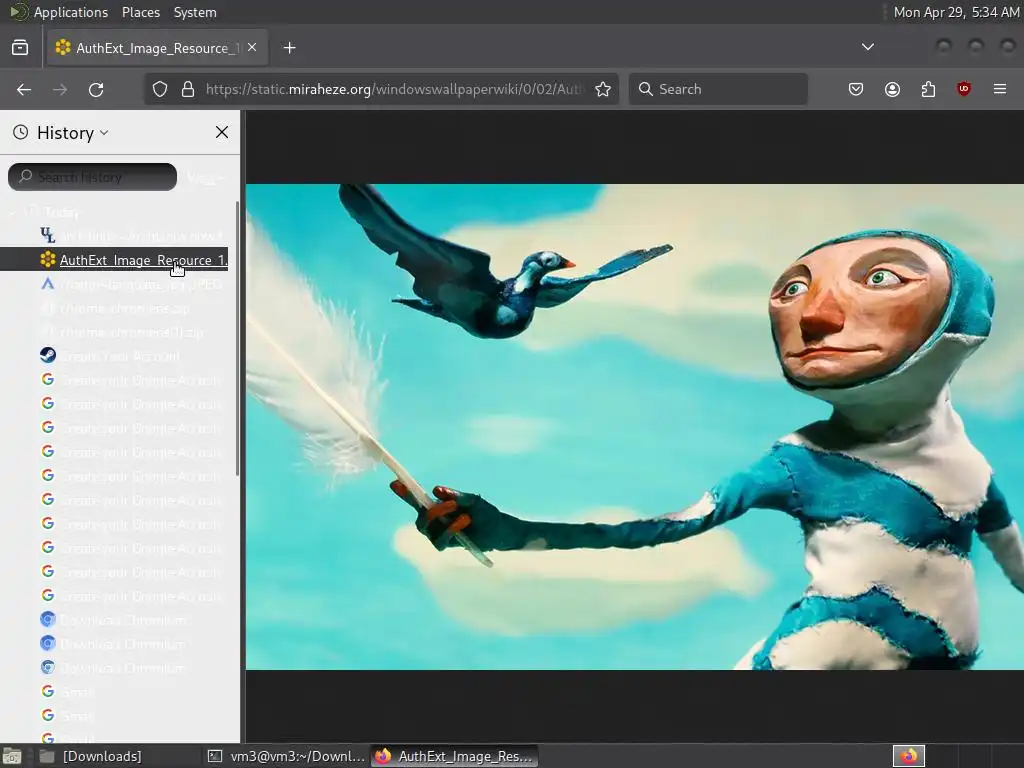Go back one page
1024x768 pixels.
[x=24, y=89]
